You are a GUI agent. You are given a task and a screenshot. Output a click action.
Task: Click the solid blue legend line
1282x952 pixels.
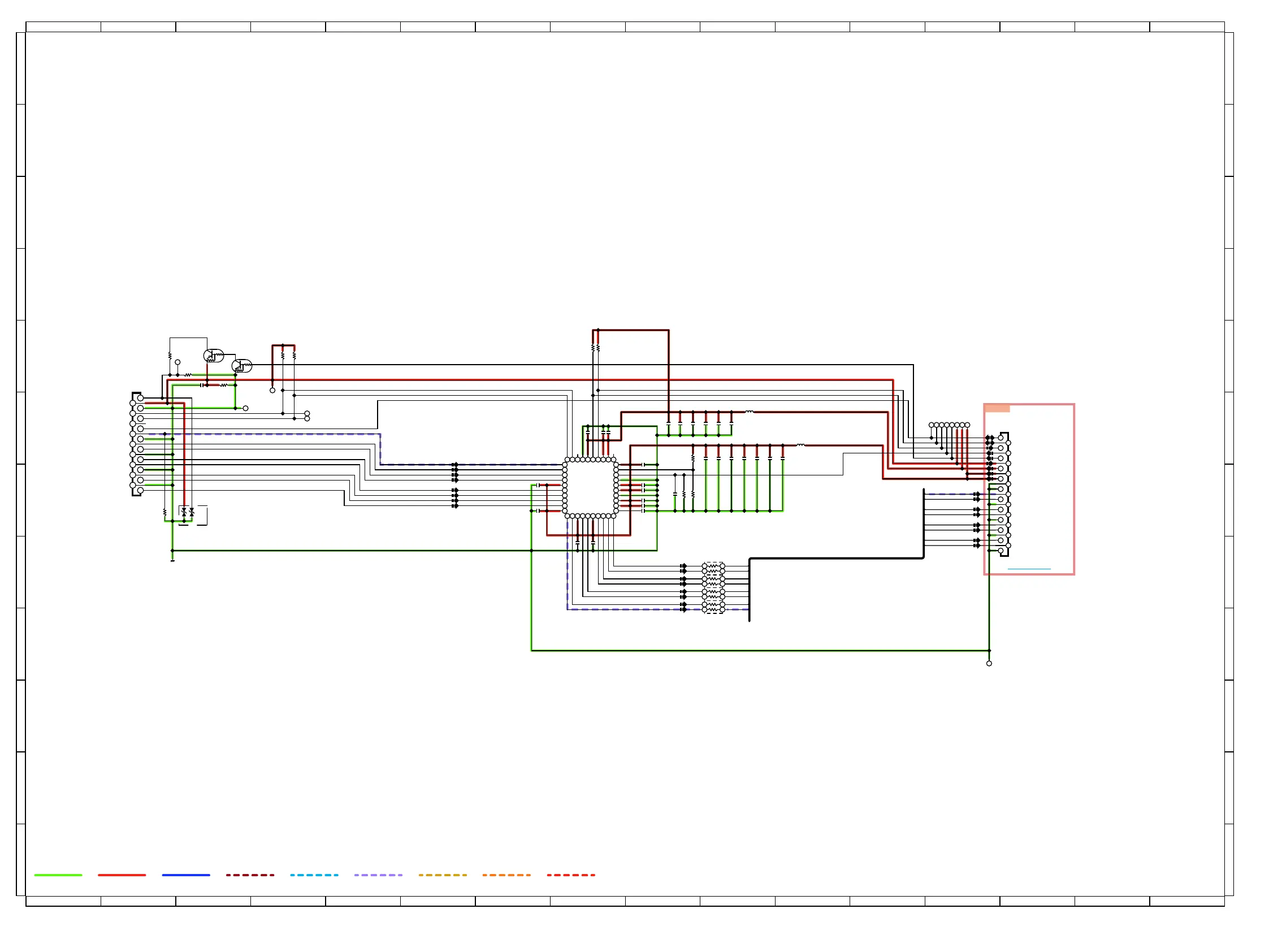point(186,875)
